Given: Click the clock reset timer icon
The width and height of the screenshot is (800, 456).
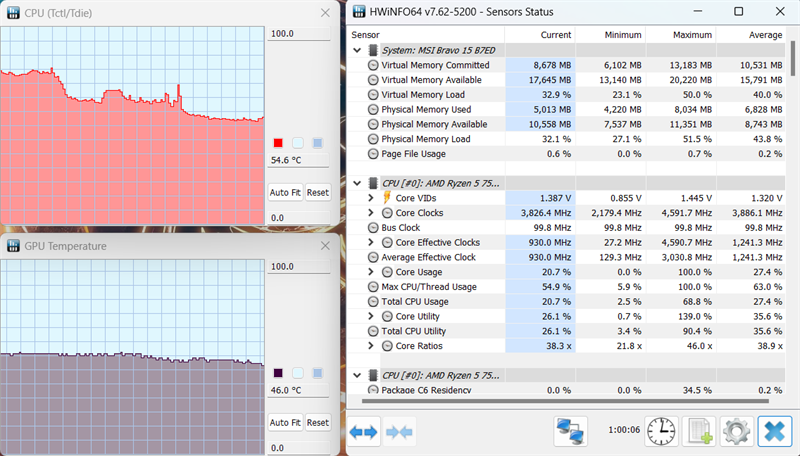Looking at the screenshot, I should (x=661, y=432).
